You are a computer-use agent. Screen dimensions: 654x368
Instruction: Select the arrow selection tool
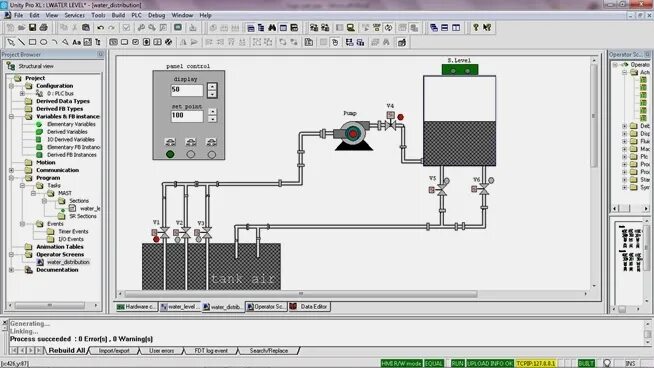[10, 42]
